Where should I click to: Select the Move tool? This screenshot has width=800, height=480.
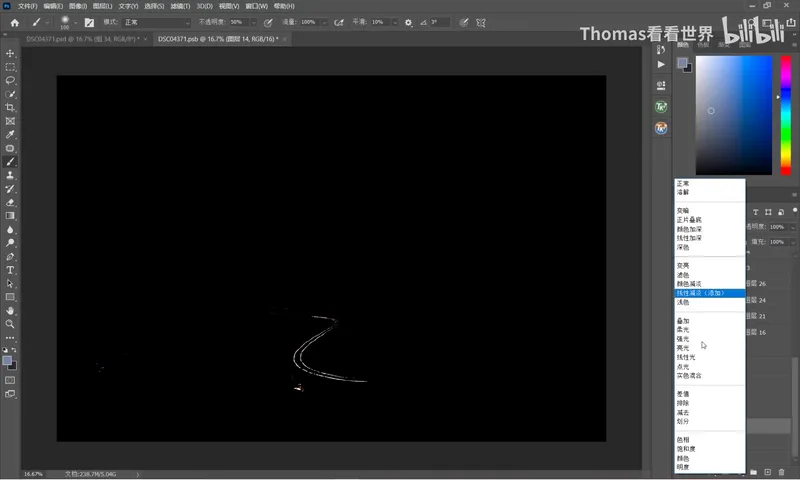10,54
